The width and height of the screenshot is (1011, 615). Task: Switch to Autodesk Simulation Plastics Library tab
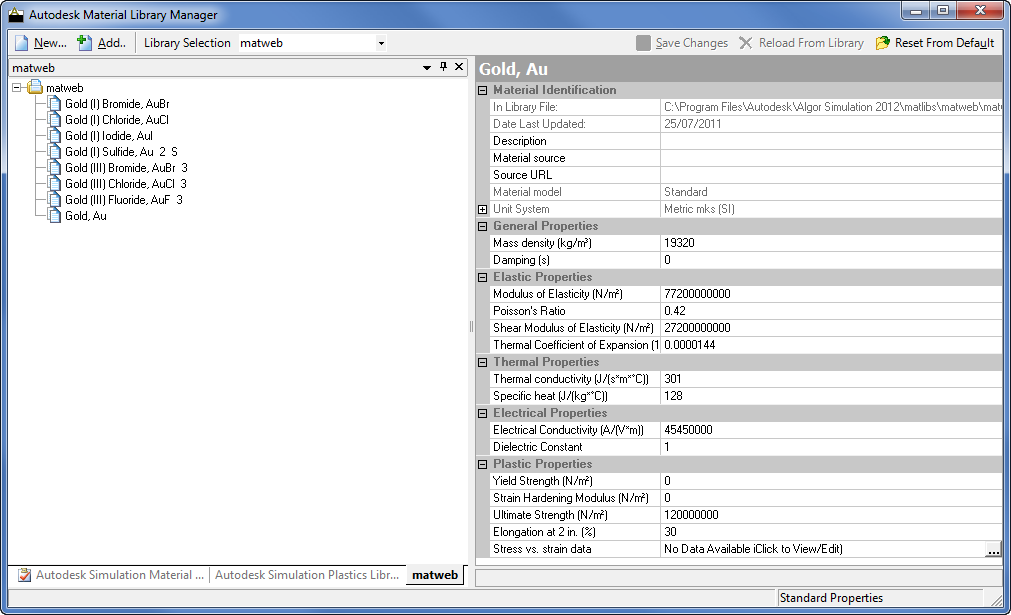point(307,575)
